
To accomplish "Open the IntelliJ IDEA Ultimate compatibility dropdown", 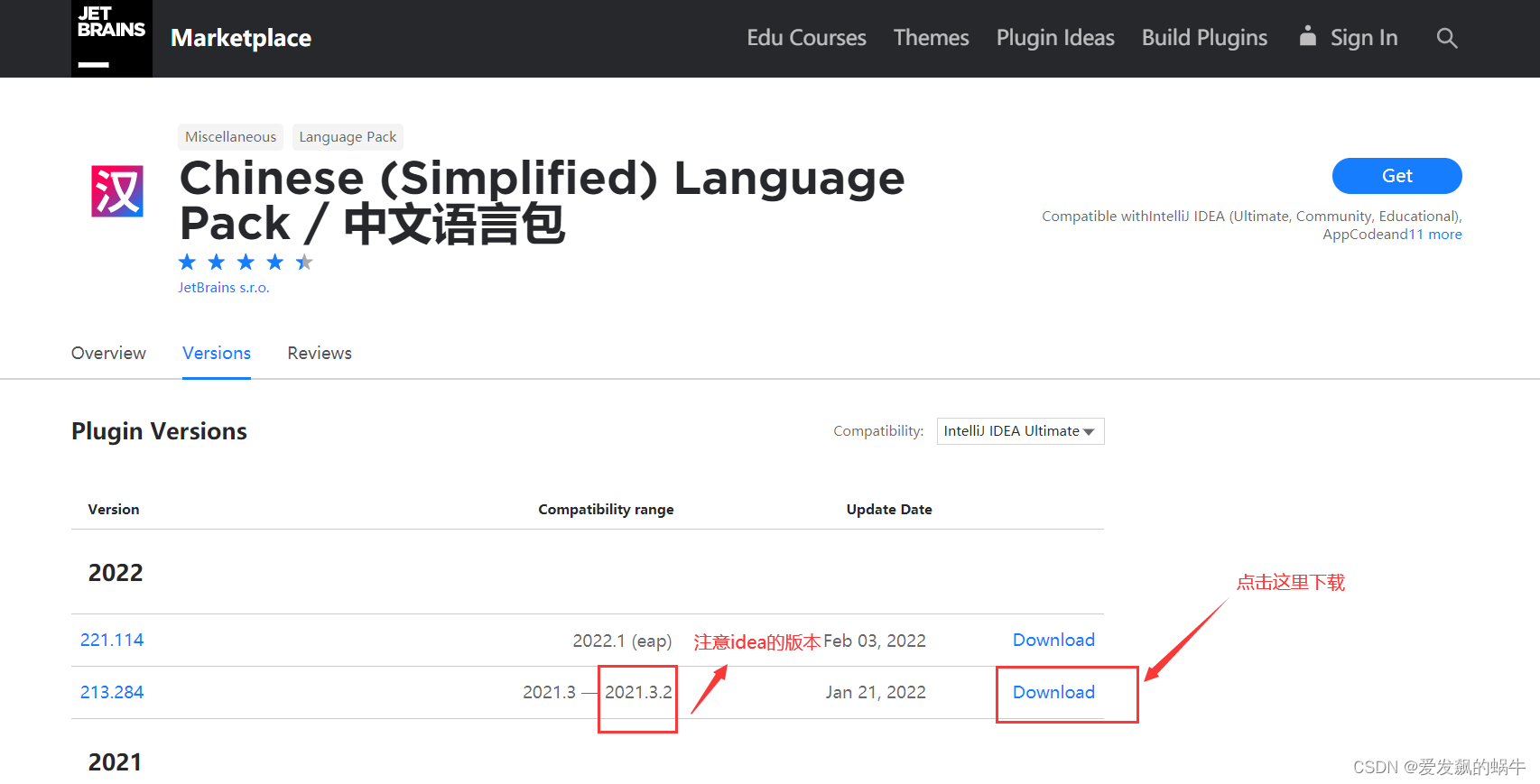I will [x=1020, y=431].
